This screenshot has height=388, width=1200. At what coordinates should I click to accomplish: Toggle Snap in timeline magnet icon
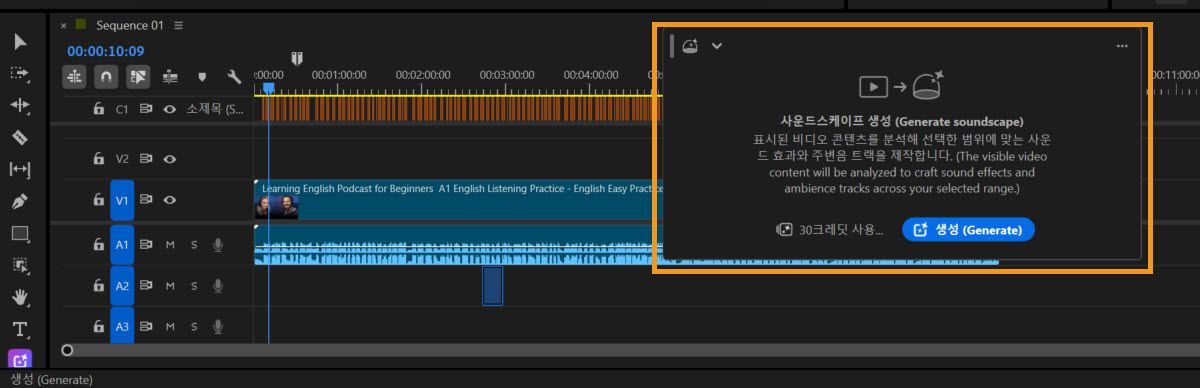(x=106, y=76)
